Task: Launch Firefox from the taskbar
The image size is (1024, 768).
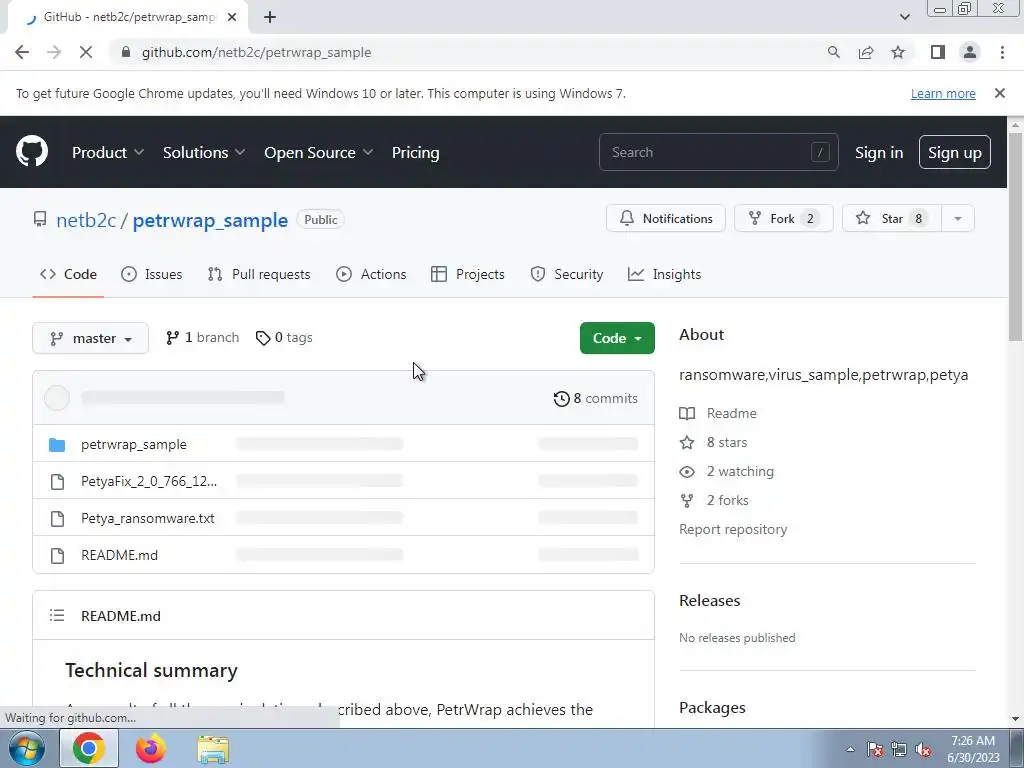Action: point(151,748)
